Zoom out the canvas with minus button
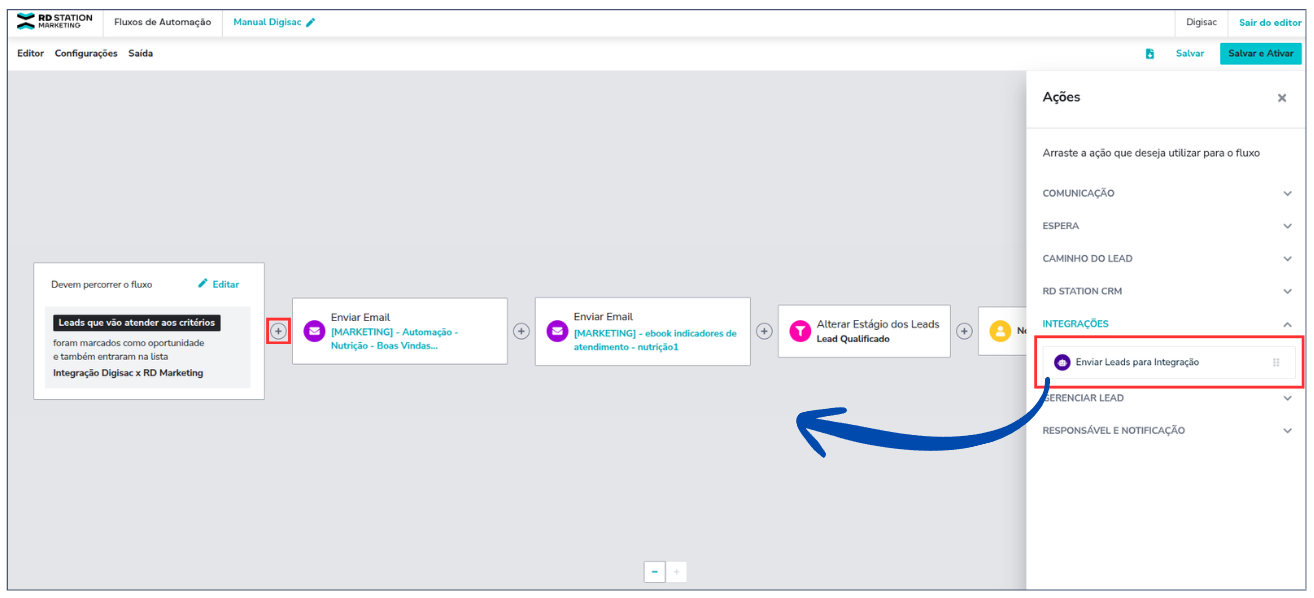Viewport: 1314px width, 598px height. 654,572
